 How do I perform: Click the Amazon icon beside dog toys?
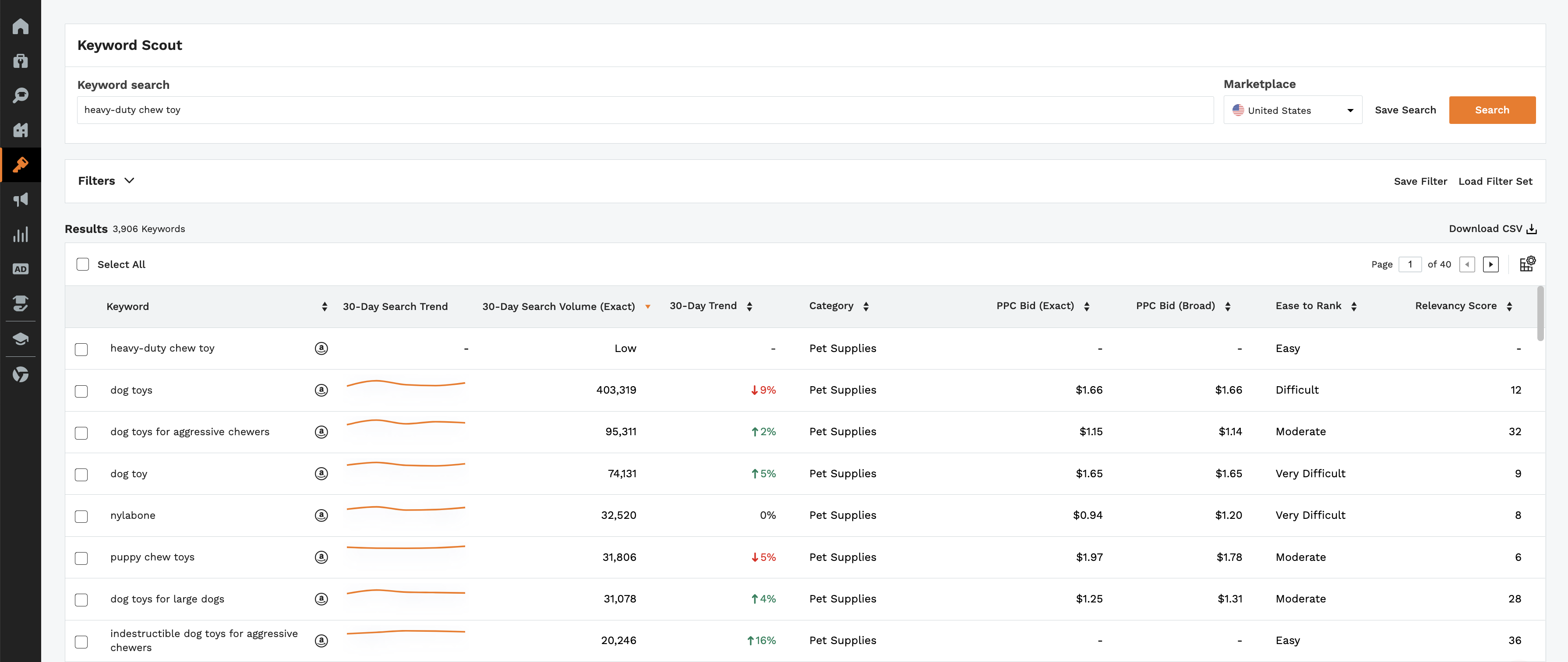[321, 390]
